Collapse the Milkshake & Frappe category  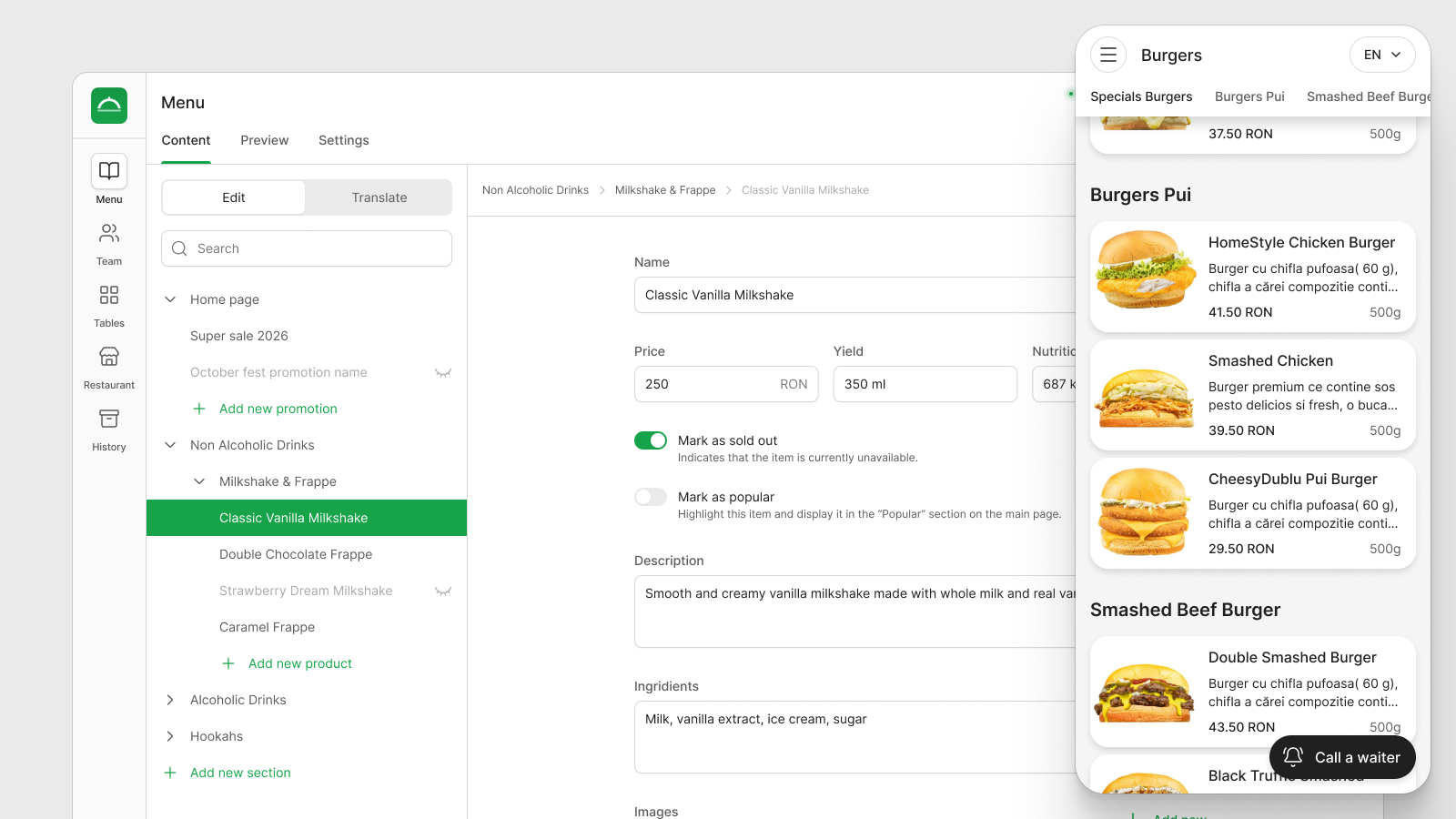[199, 481]
